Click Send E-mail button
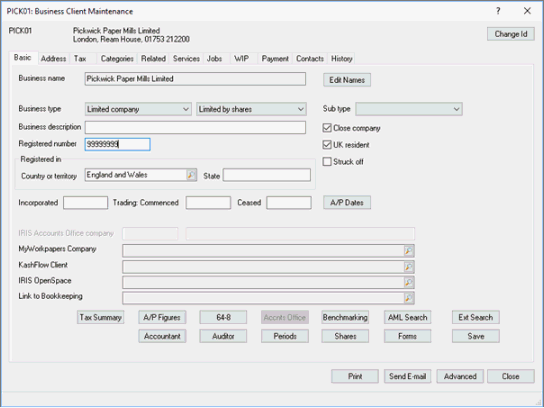 click(x=408, y=376)
